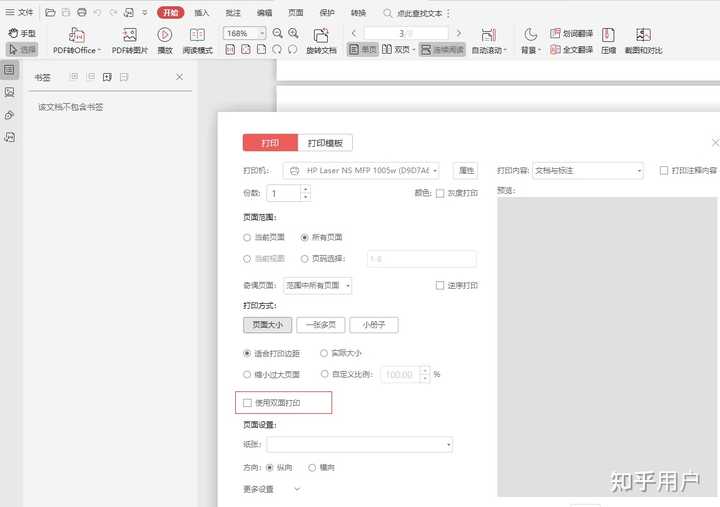This screenshot has width=720, height=507.
Task: Open the 168% zoom level dropdown
Action: pyautogui.click(x=262, y=33)
